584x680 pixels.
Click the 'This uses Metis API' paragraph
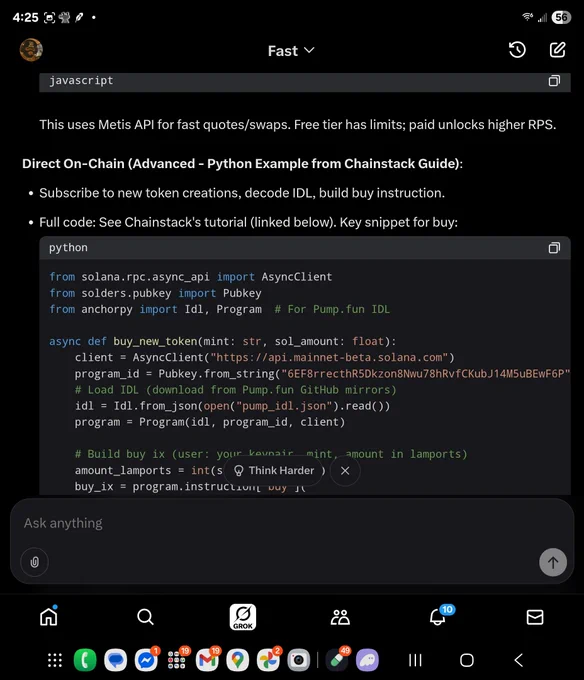pyautogui.click(x=297, y=125)
